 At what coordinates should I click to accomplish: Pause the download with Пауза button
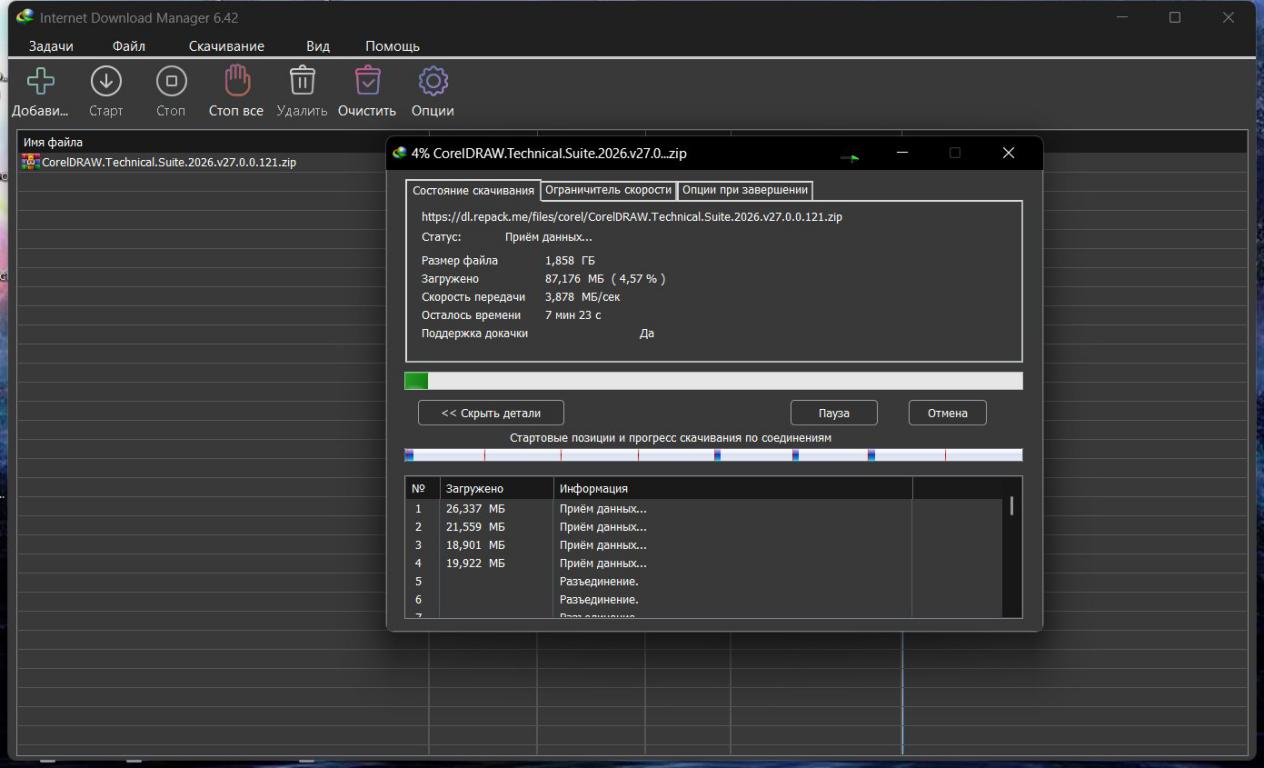(833, 413)
